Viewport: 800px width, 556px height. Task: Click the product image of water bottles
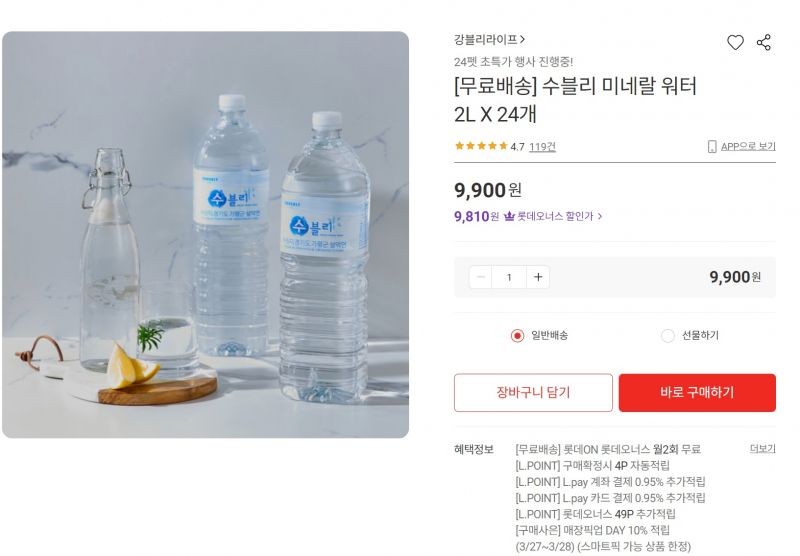(x=205, y=235)
